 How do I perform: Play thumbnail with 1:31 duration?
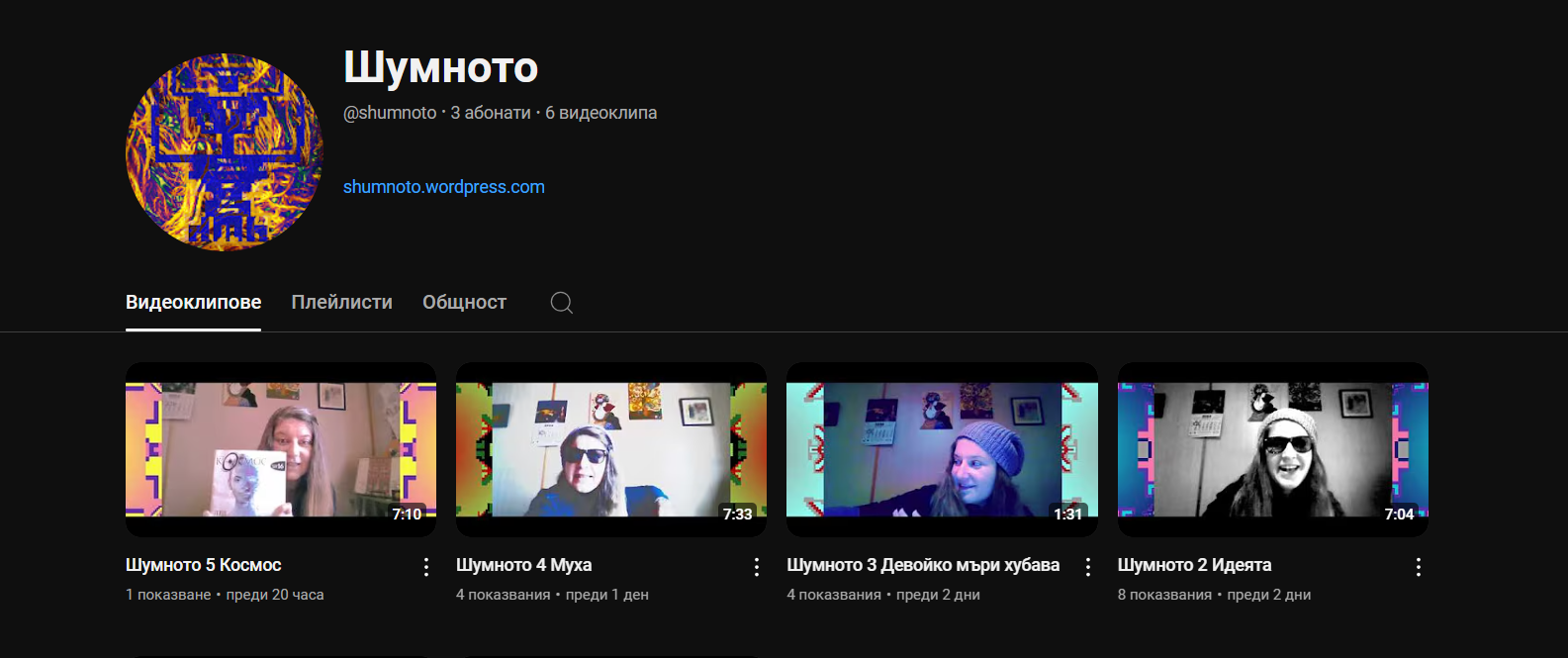click(942, 449)
